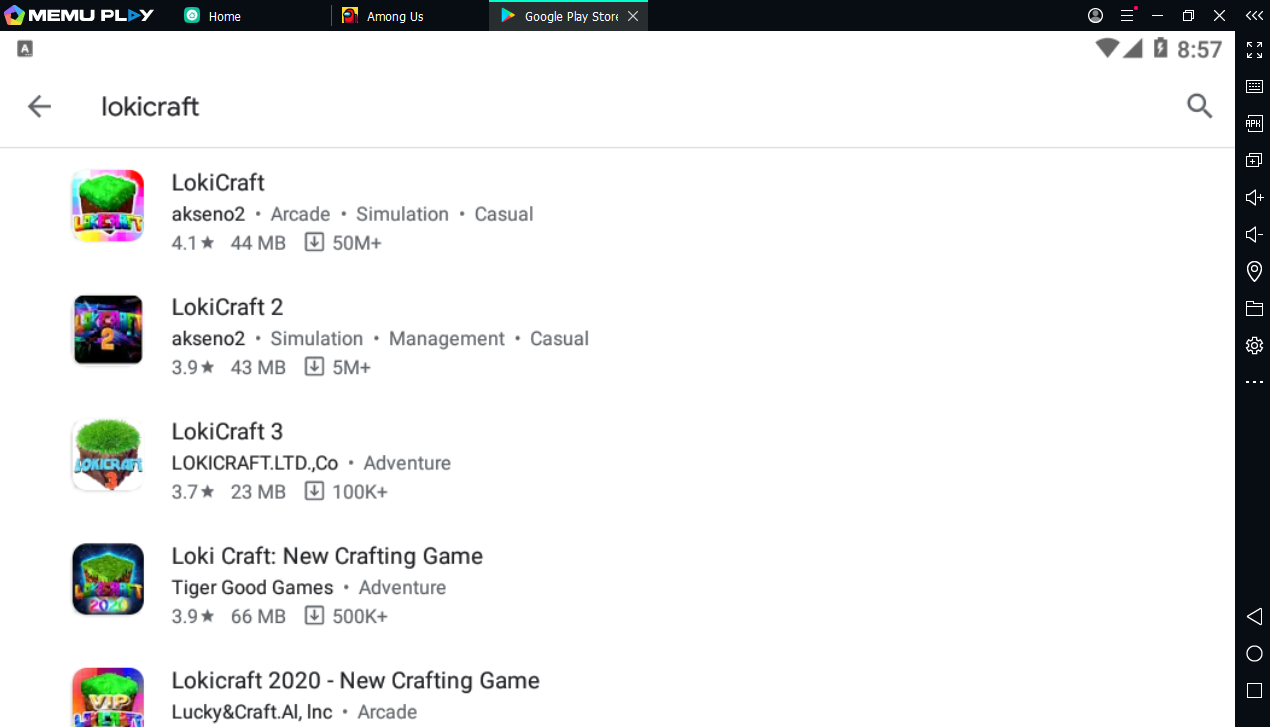Click the 8:57 clock
This screenshot has height=727, width=1270.
pos(1200,49)
